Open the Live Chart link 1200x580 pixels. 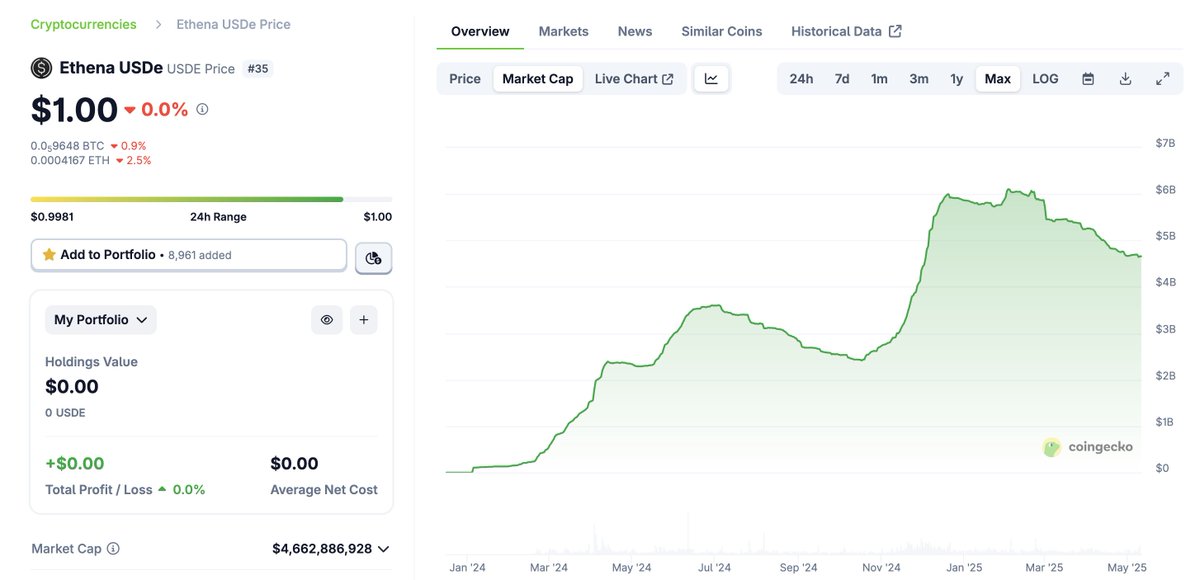634,79
